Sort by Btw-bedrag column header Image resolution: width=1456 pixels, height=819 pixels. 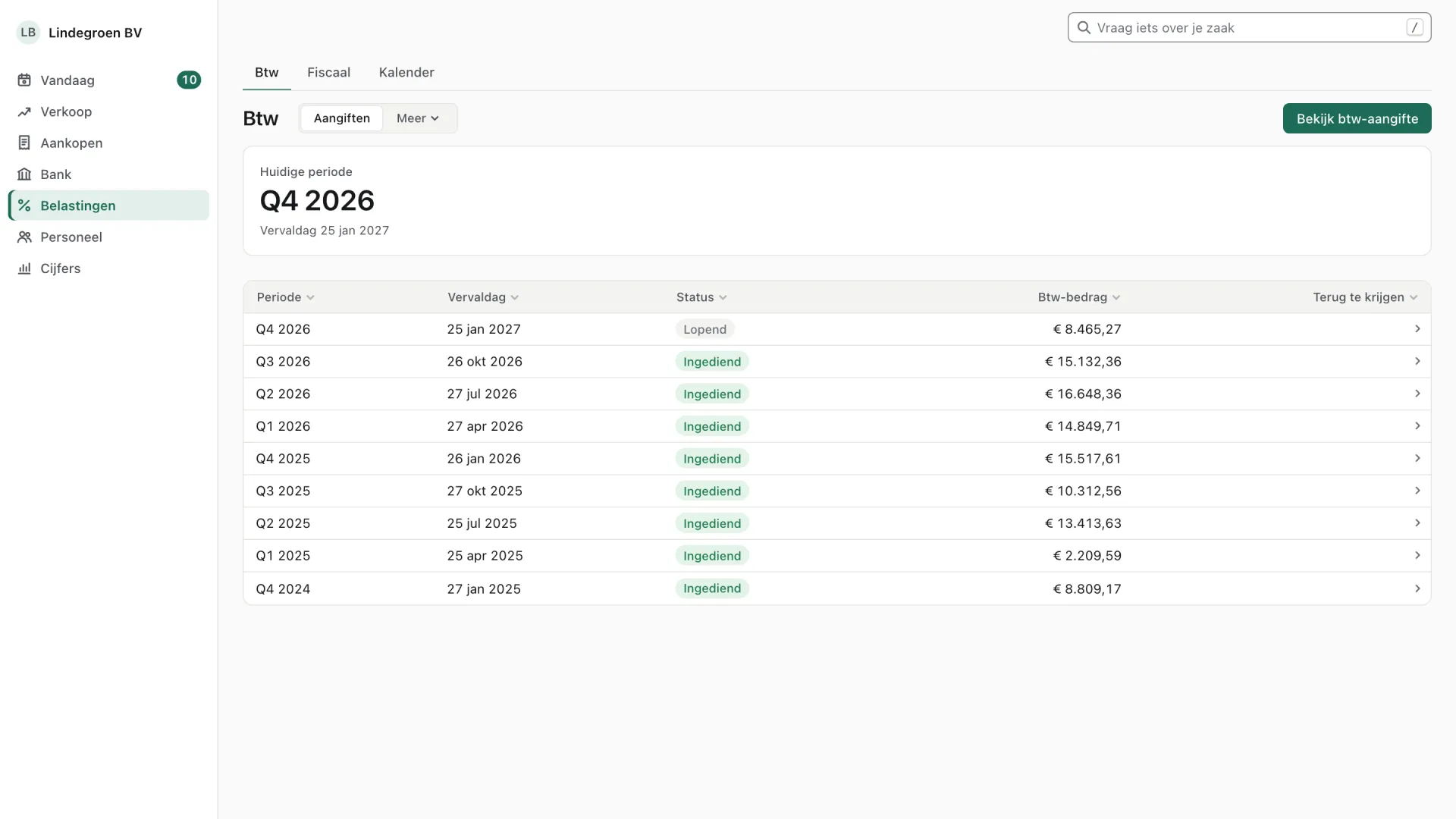coord(1079,297)
